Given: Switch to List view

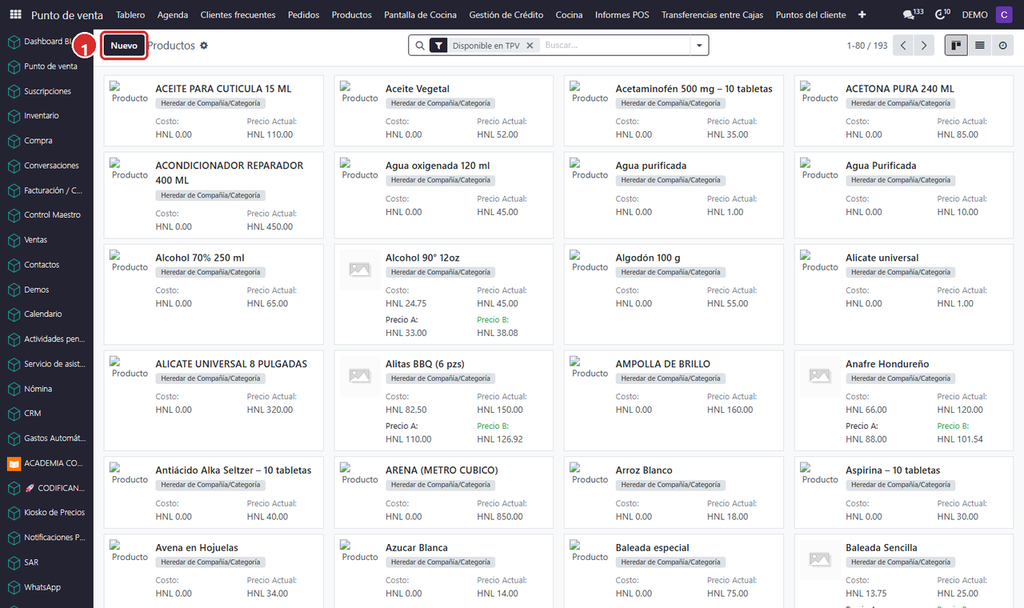Looking at the screenshot, I should [980, 46].
